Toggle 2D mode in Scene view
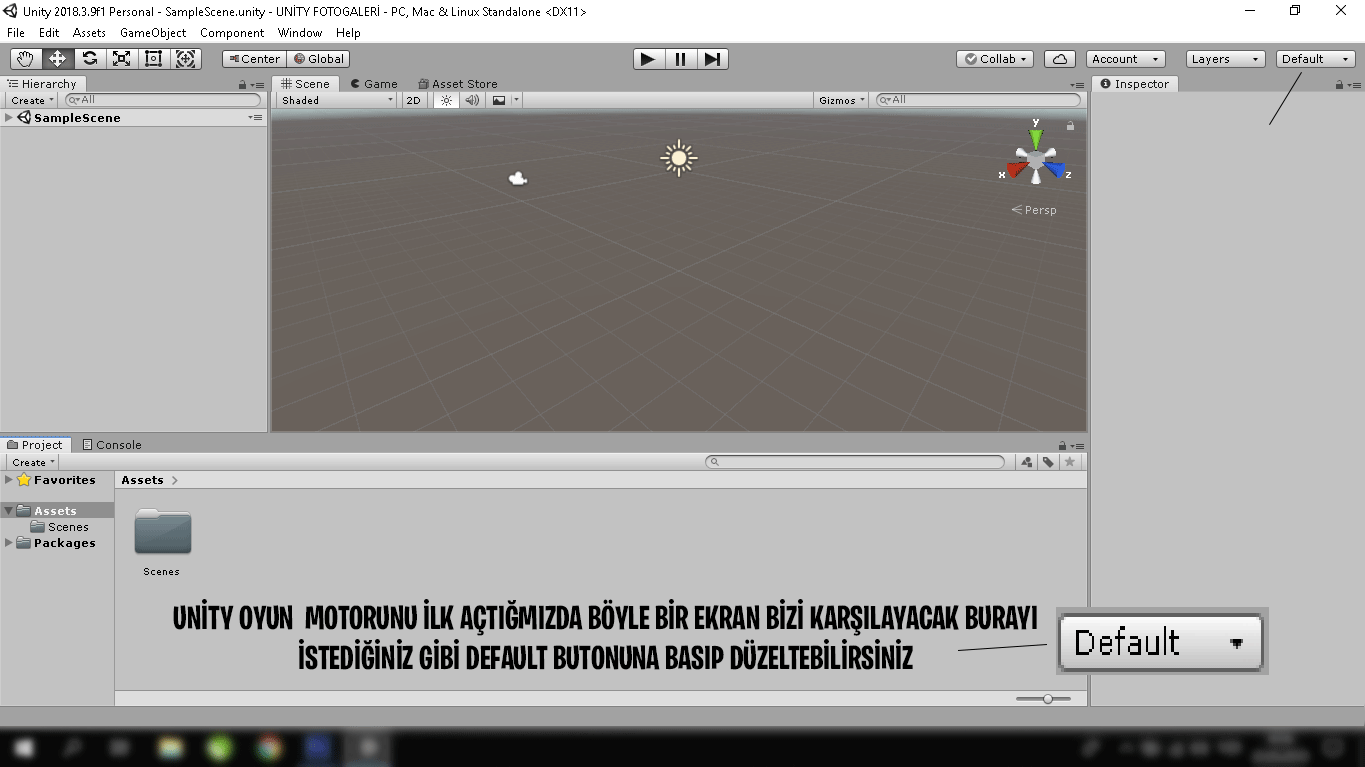Image resolution: width=1365 pixels, height=767 pixels. click(414, 100)
